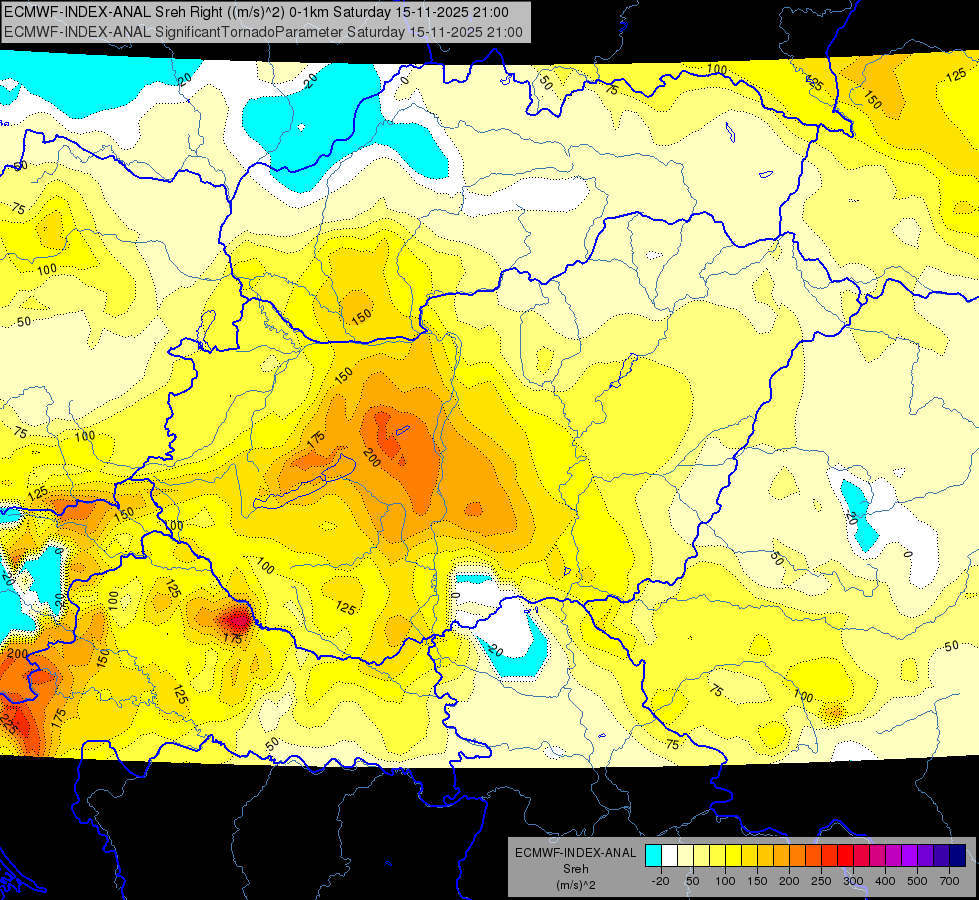Select the white swatch in the legend
Viewport: 979px width, 900px height.
(x=669, y=856)
